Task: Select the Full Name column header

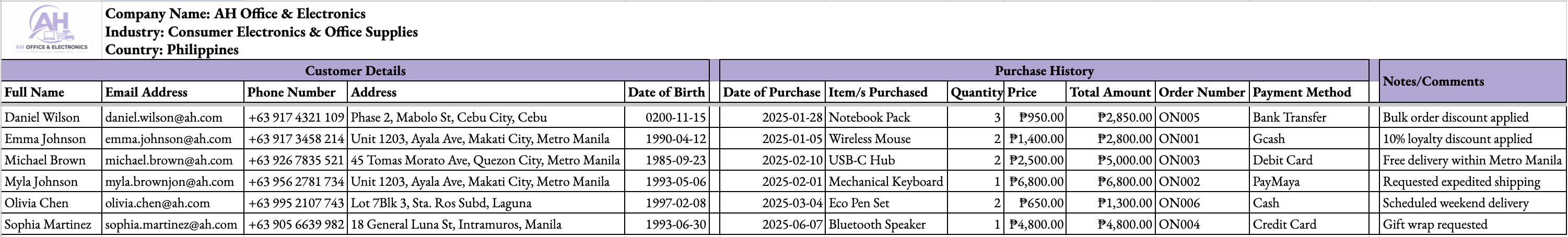Action: pyautogui.click(x=51, y=92)
